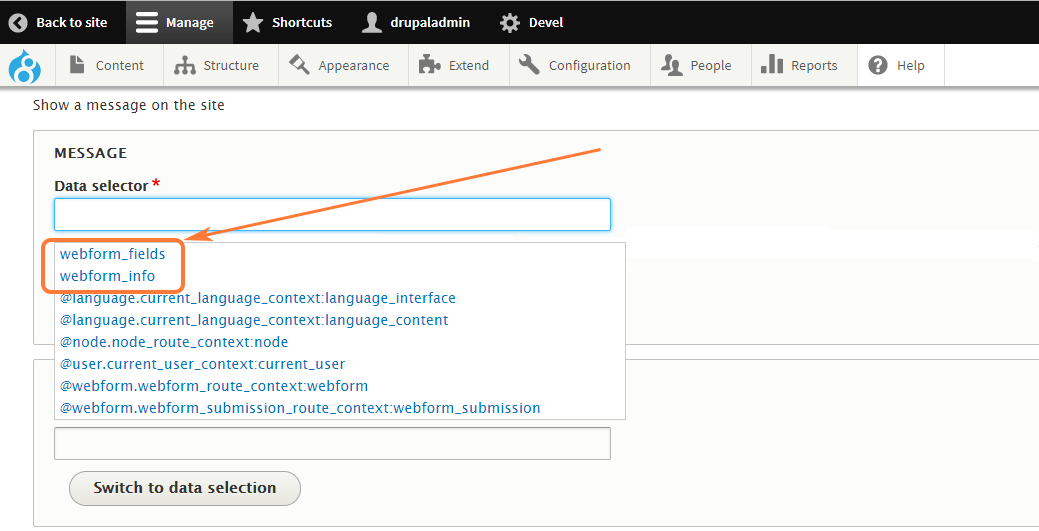This screenshot has width=1039, height=531.
Task: Click the Drupal logo home icon
Action: [x=24, y=66]
